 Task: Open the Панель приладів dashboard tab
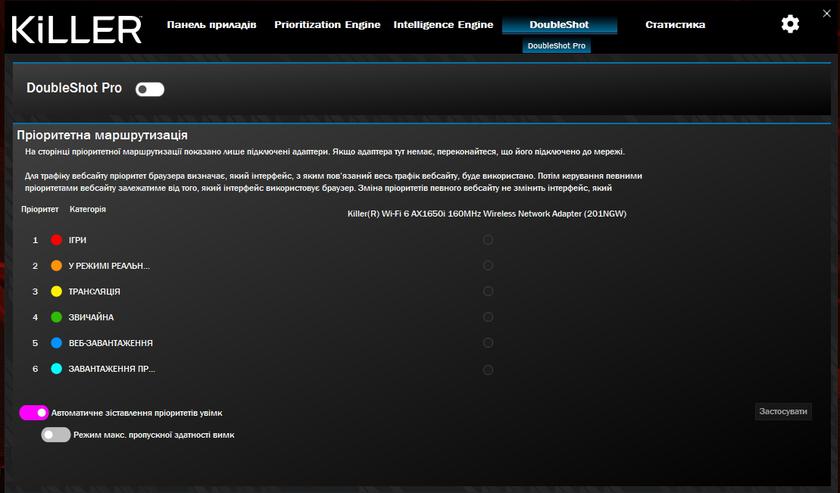211,24
